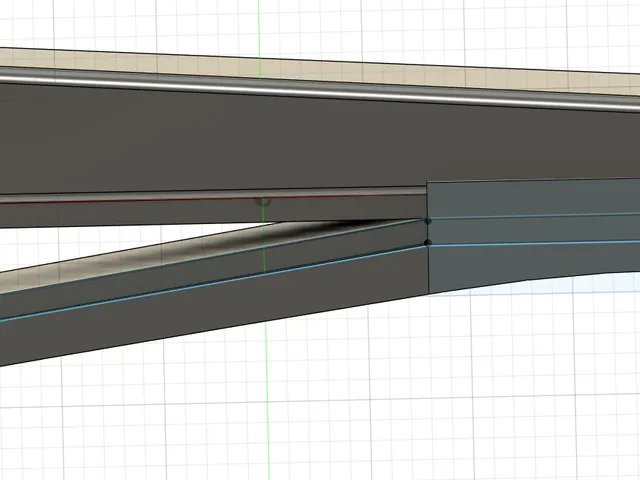Screen dimensions: 640x480
Task: Select the bright blue diagonal sketch line
Action: [x=212, y=284]
